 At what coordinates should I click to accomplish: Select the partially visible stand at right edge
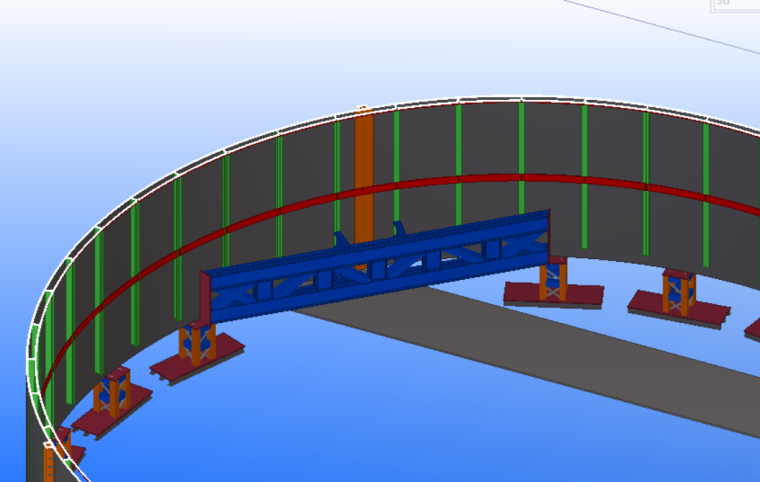[752, 328]
